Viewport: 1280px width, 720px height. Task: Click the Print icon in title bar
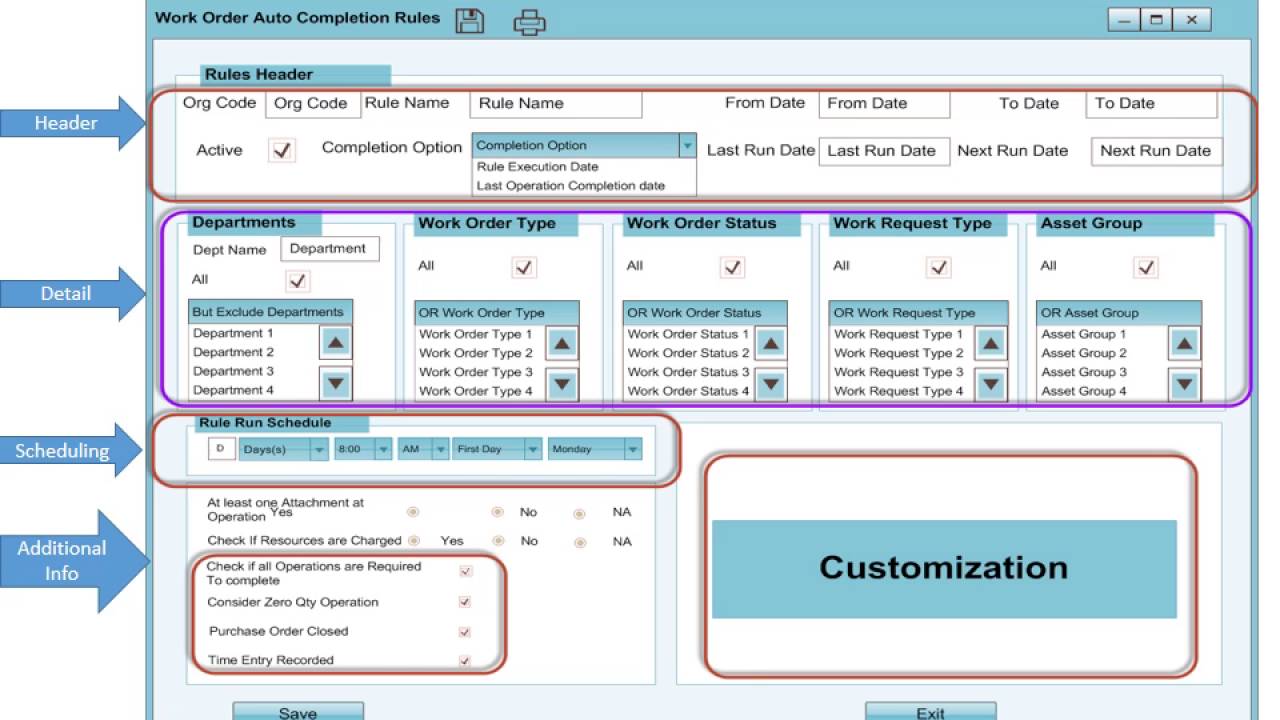530,21
